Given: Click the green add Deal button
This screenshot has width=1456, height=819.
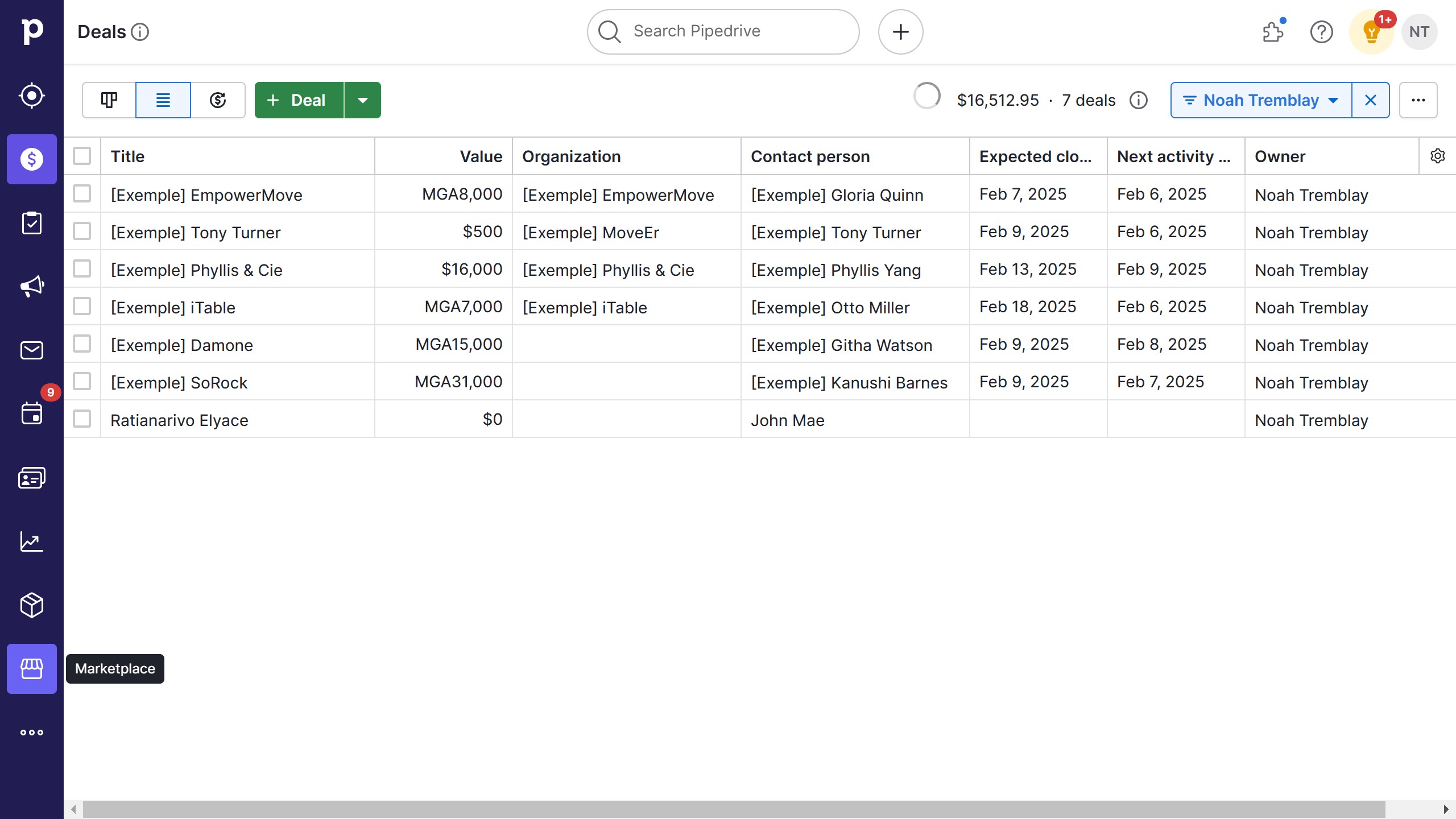Looking at the screenshot, I should pos(299,100).
